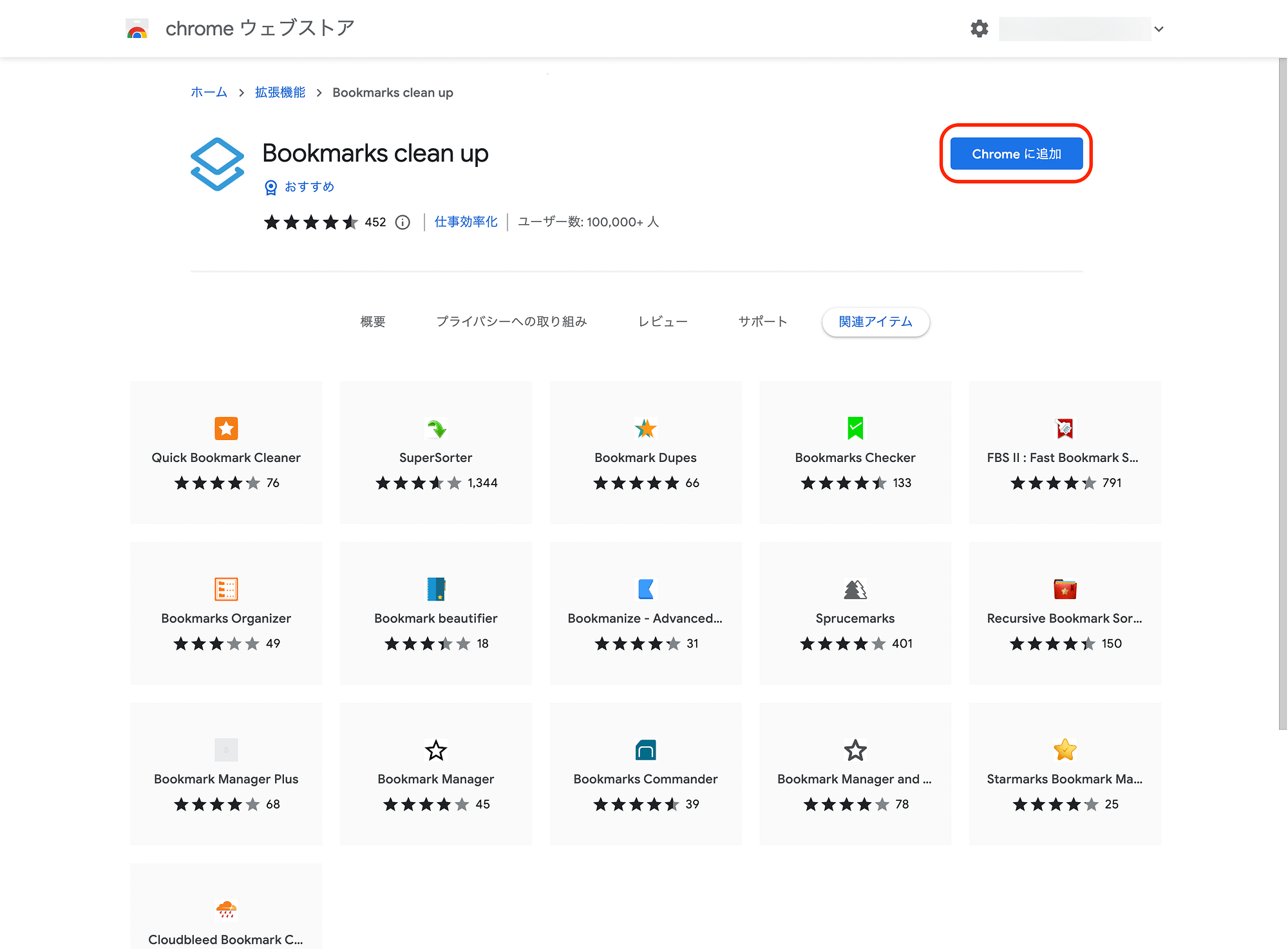1288x949 pixels.
Task: Open the FBS II : Fast Bookmark S... title
Action: (1063, 458)
